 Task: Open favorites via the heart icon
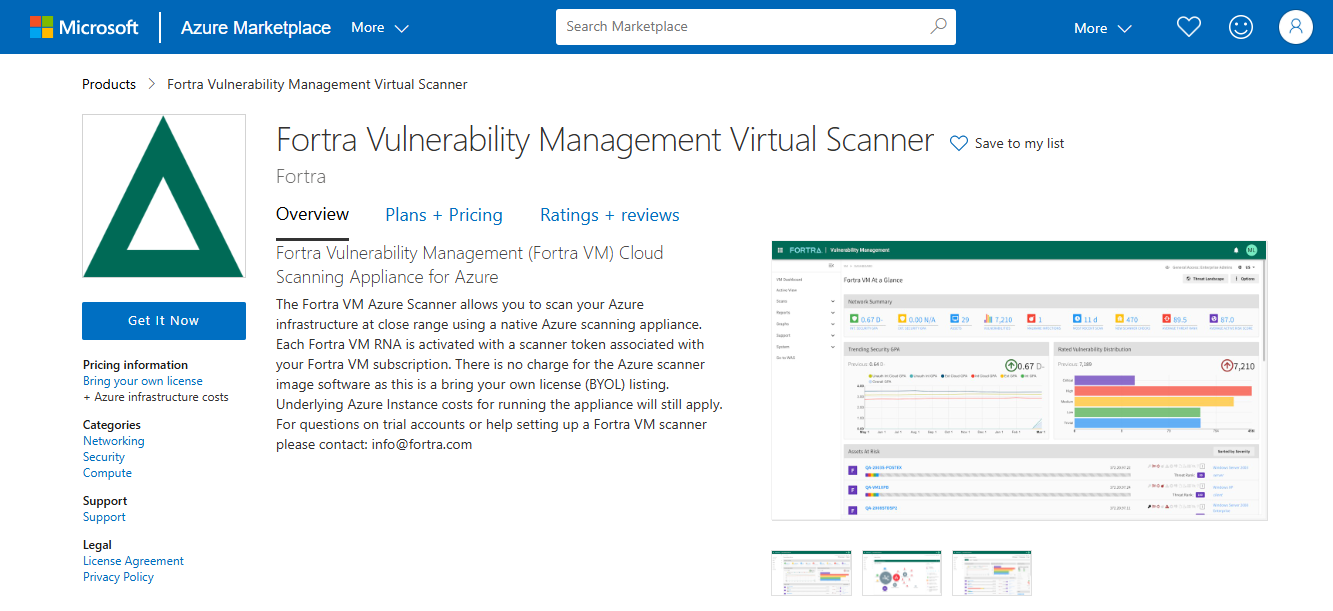[x=1188, y=27]
